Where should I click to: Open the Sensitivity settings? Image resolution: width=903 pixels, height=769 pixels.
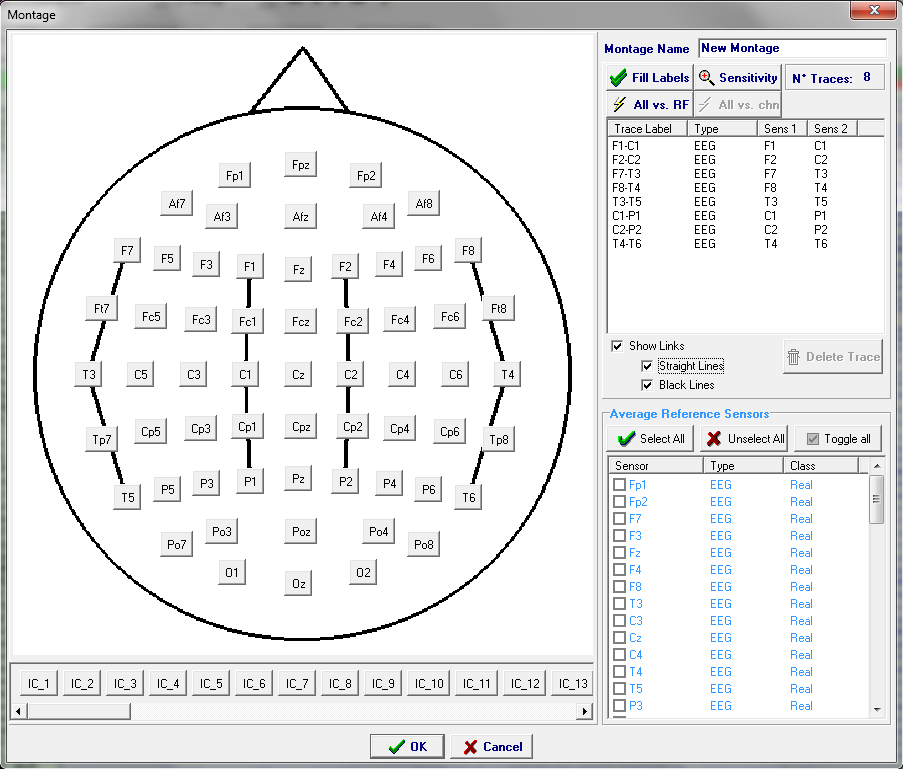738,78
